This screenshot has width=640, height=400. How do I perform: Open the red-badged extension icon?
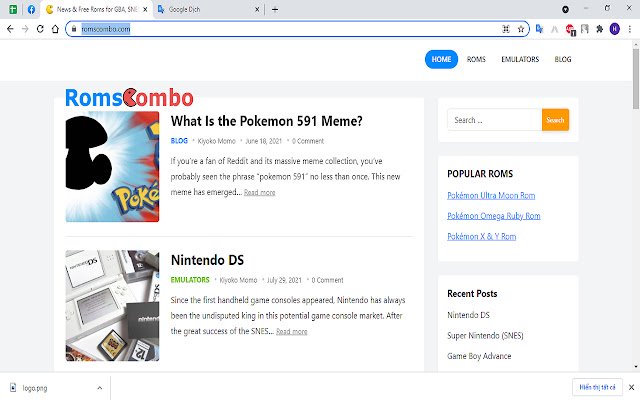point(570,29)
